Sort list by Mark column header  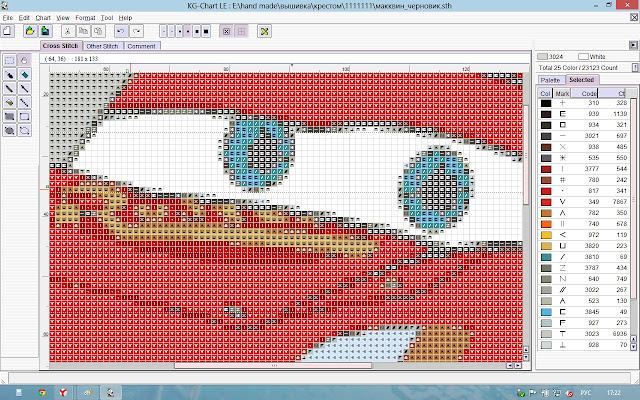pyautogui.click(x=562, y=93)
